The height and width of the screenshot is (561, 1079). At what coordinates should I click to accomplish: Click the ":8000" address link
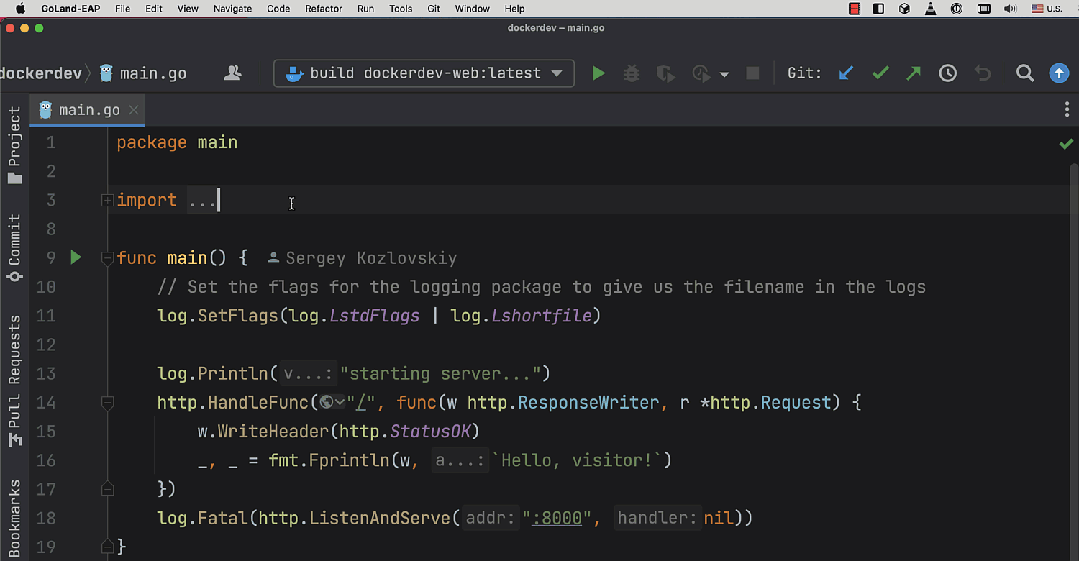(x=557, y=518)
